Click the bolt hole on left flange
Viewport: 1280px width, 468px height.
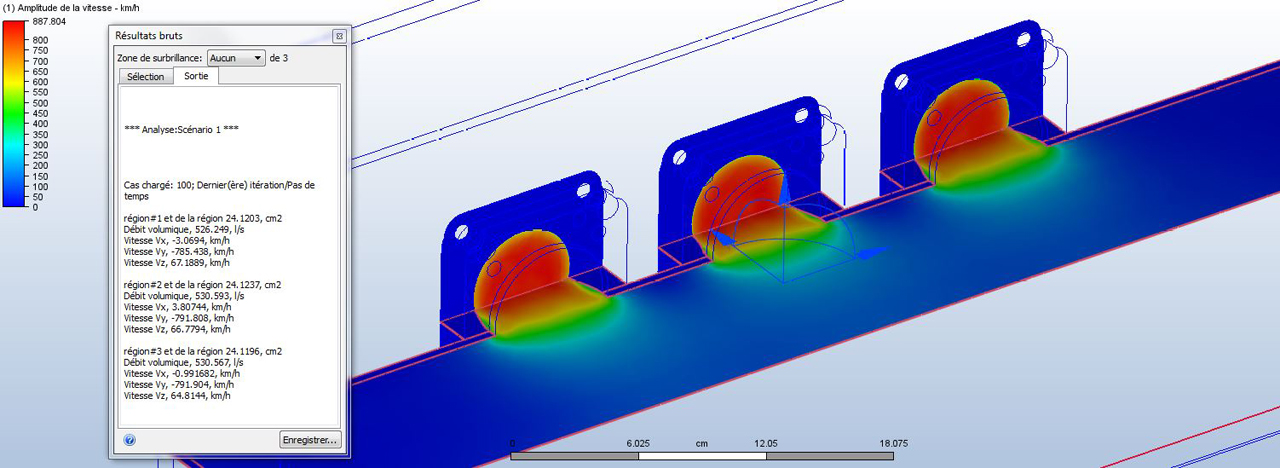point(462,232)
